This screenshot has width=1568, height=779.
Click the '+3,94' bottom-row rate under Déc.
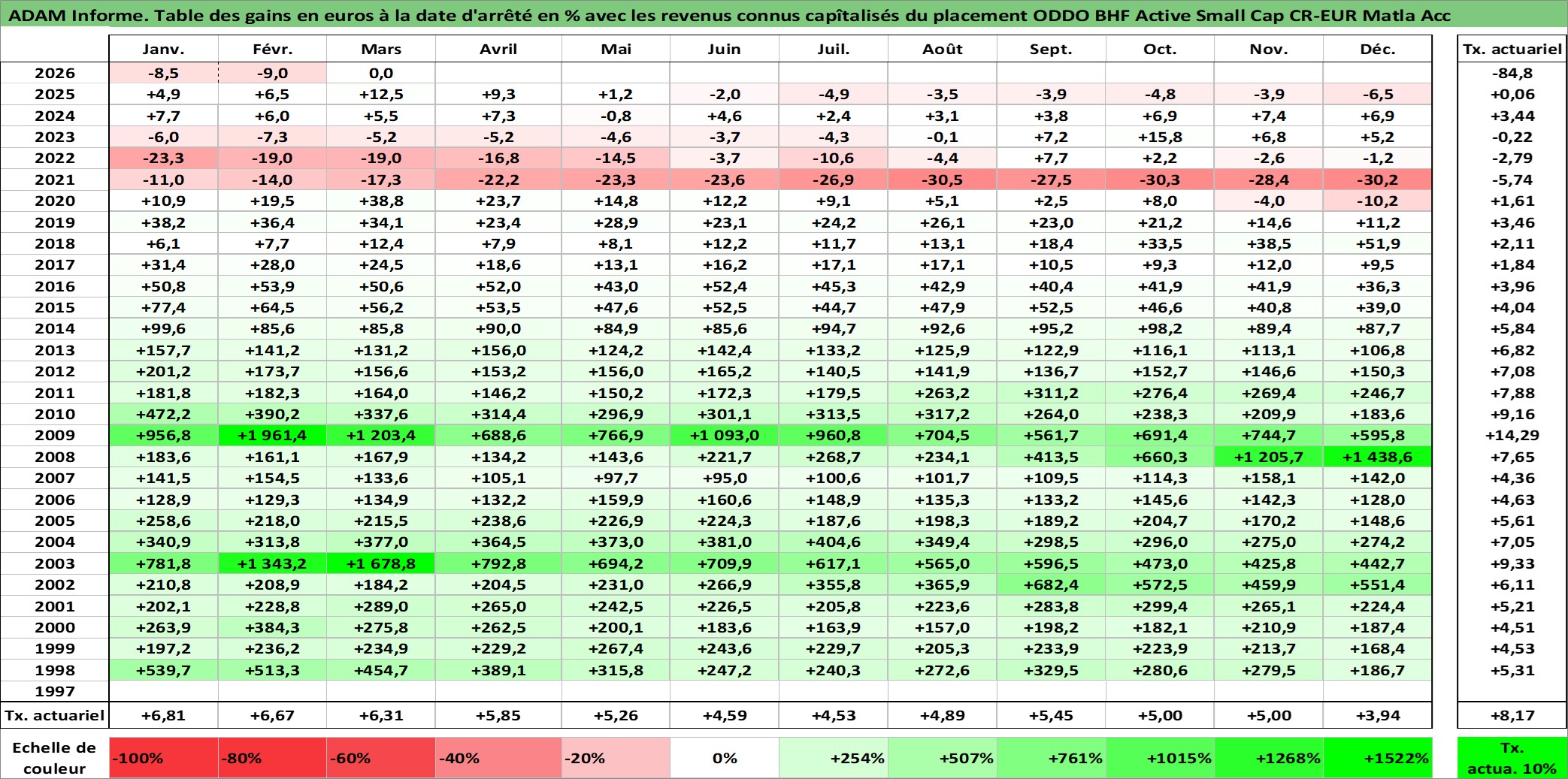click(x=1378, y=716)
